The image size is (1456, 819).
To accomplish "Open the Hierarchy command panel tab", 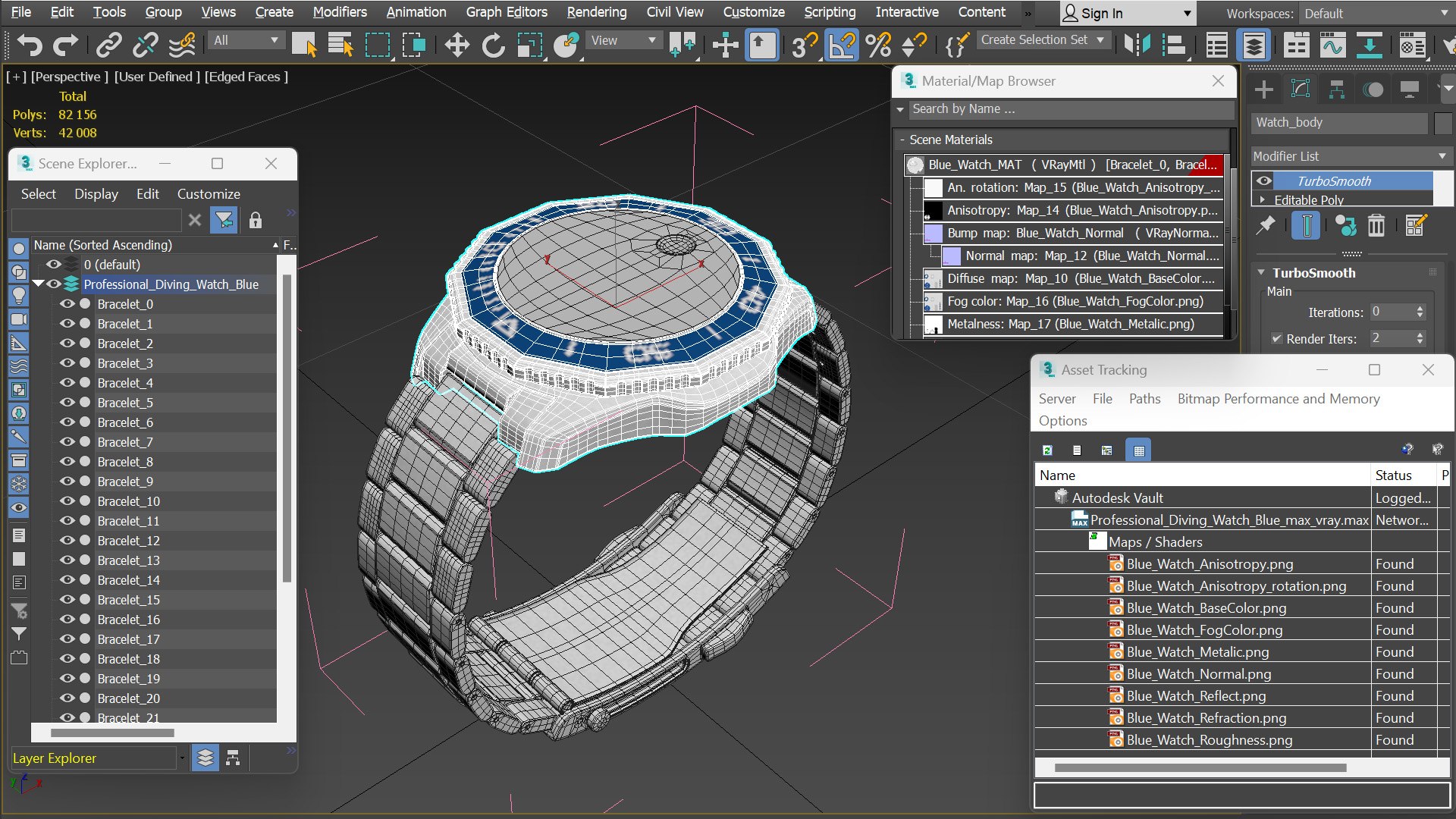I will [1337, 89].
